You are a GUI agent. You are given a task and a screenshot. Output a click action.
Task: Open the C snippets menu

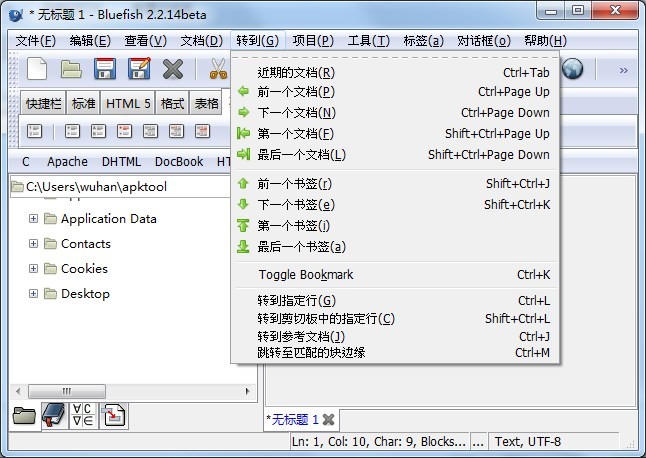26,161
